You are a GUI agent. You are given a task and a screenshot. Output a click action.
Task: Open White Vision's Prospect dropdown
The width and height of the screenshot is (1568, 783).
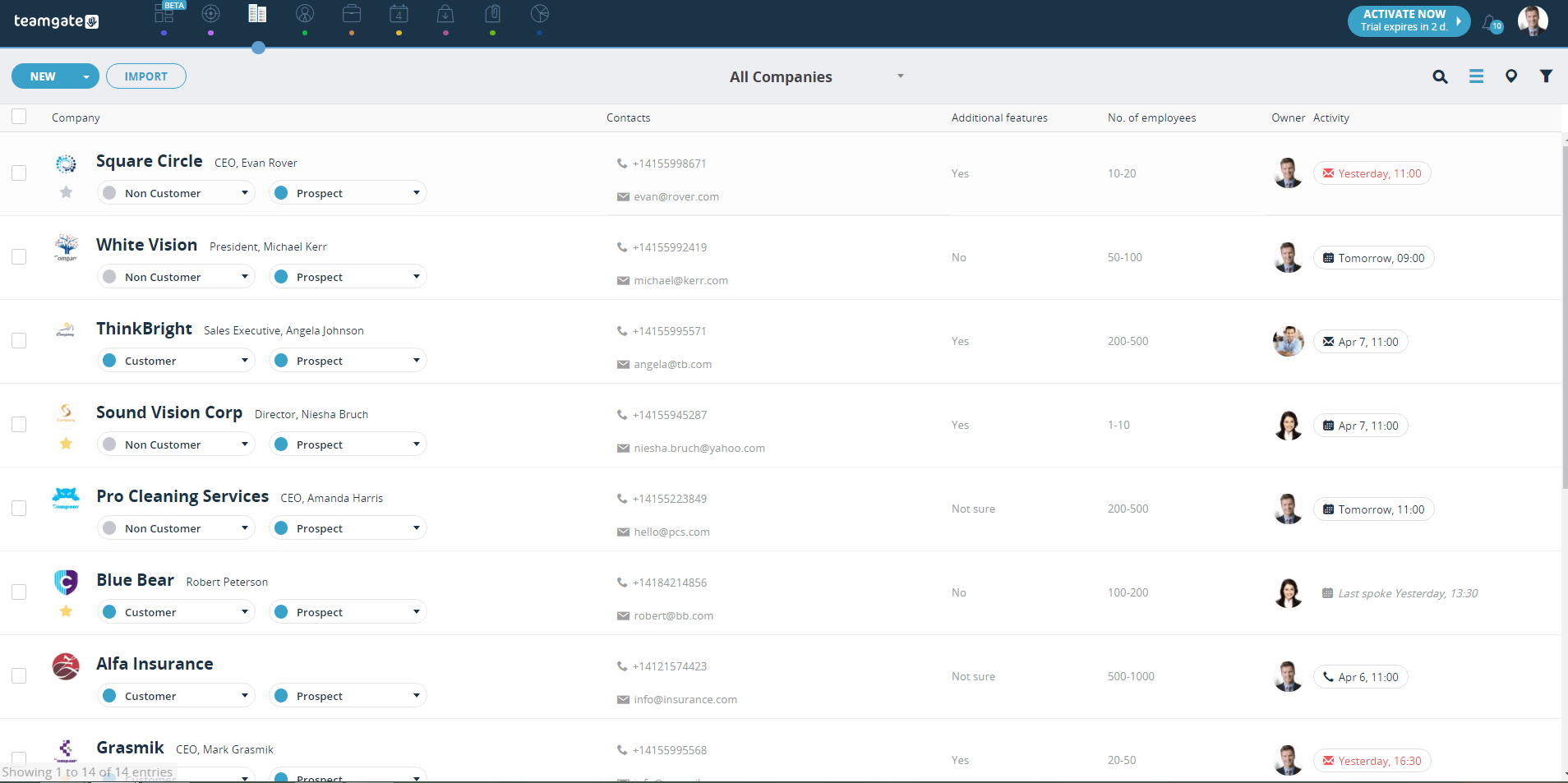pyautogui.click(x=348, y=277)
